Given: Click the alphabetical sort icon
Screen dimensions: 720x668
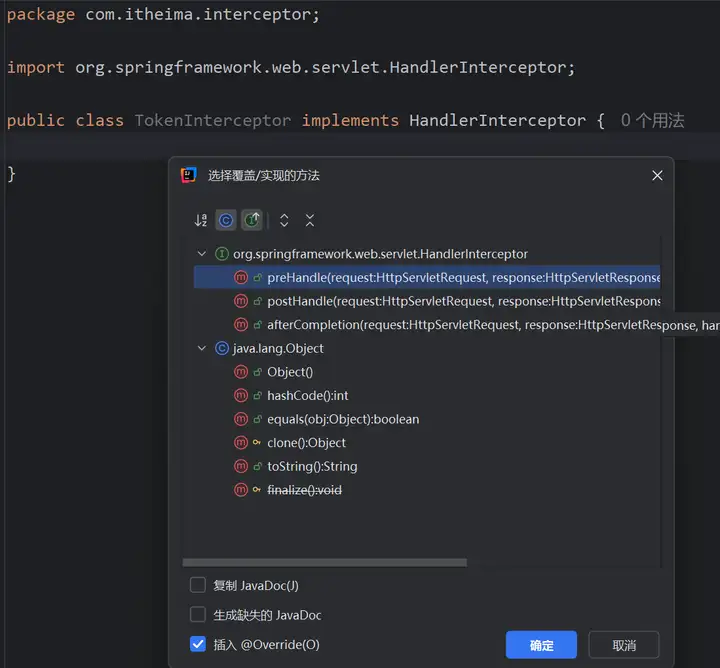Looking at the screenshot, I should [200, 220].
